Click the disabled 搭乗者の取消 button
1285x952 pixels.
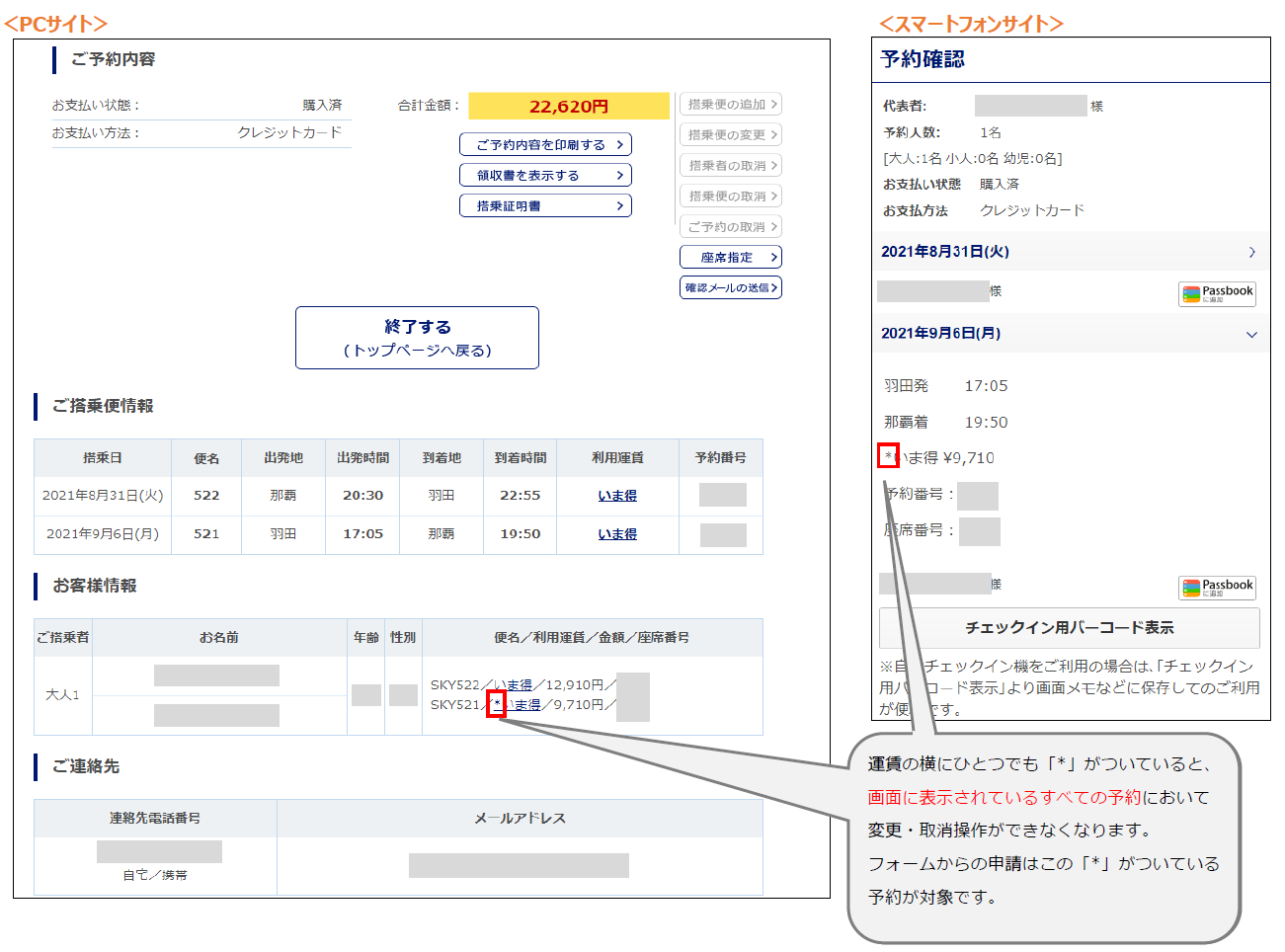pos(730,165)
